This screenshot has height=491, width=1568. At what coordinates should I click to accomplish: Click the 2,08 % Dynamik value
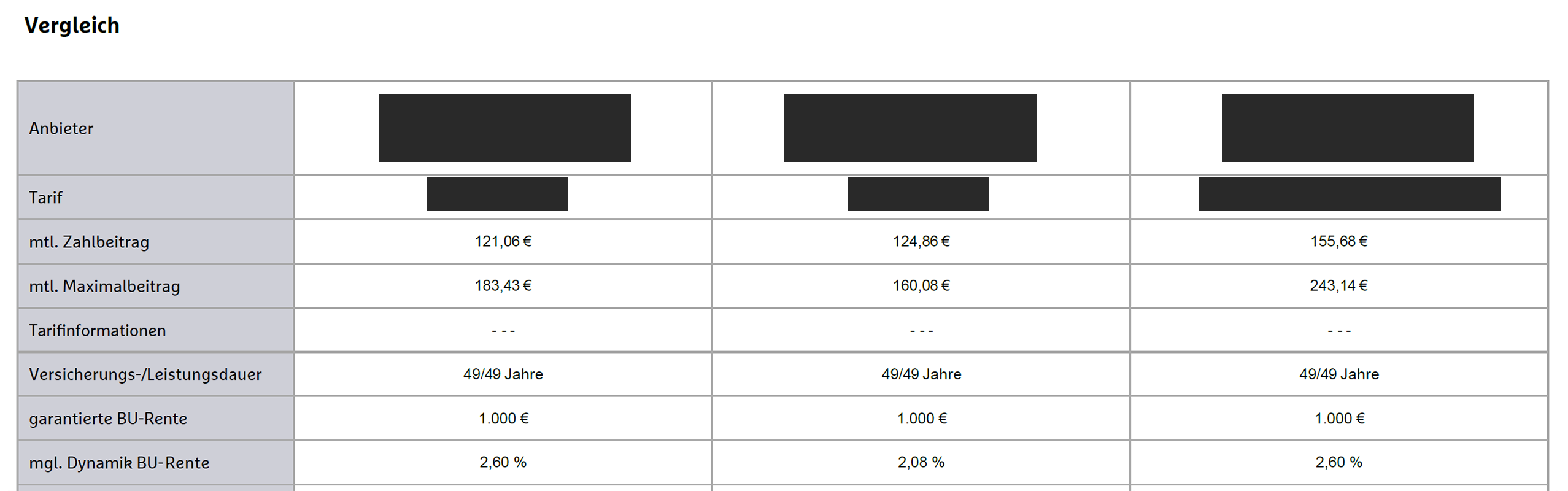pyautogui.click(x=921, y=462)
